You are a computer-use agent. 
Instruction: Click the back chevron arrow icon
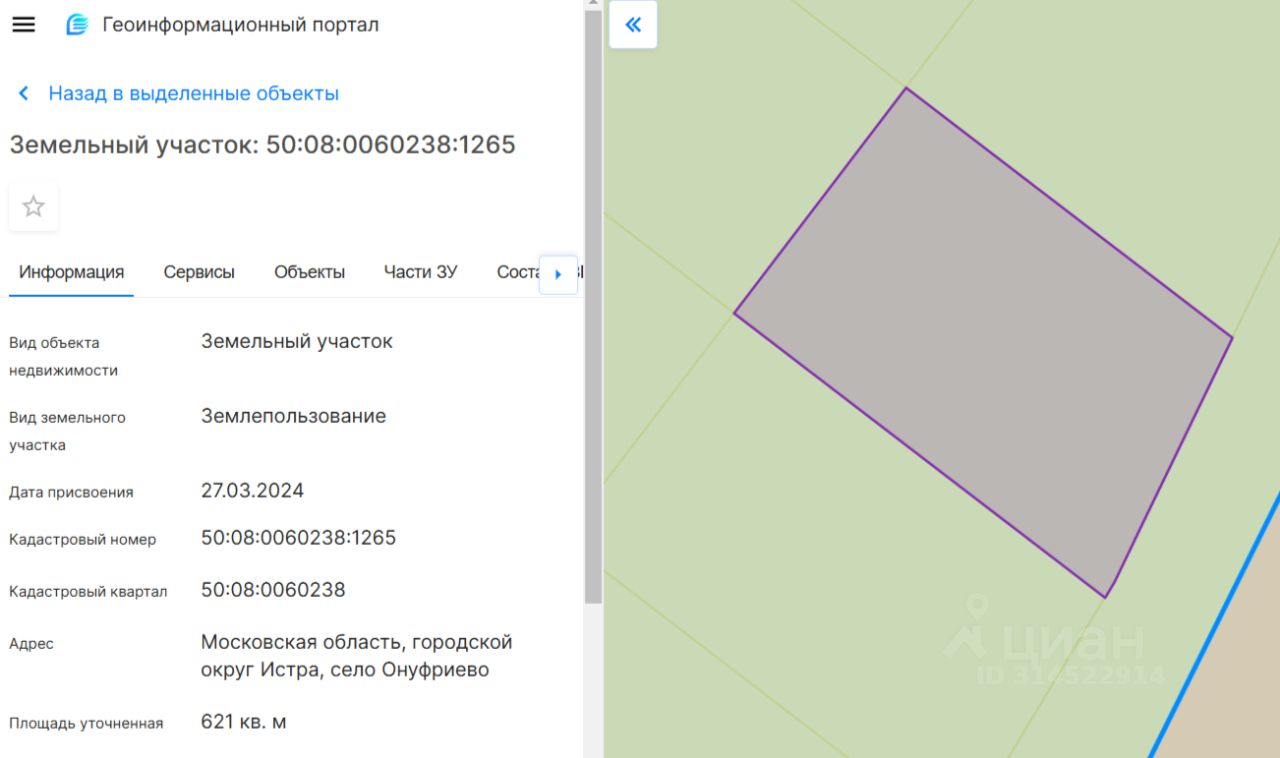tap(24, 94)
